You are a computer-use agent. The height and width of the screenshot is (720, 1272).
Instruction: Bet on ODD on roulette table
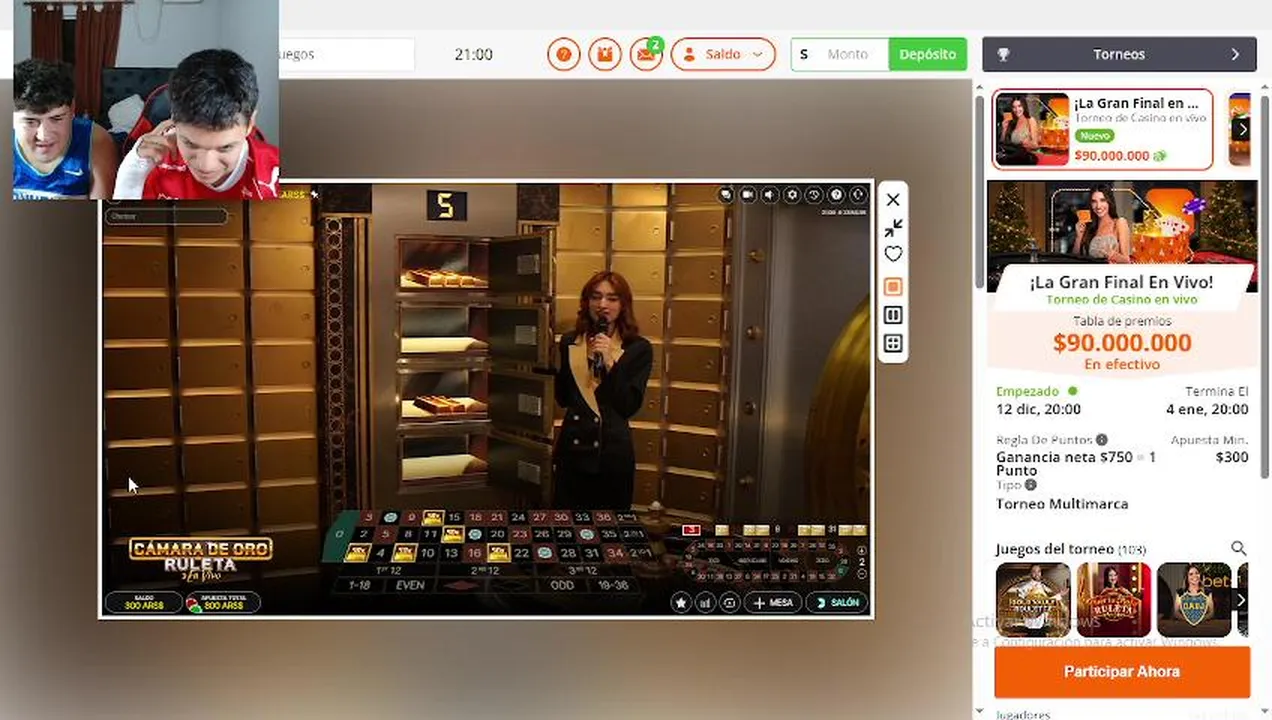(x=562, y=585)
